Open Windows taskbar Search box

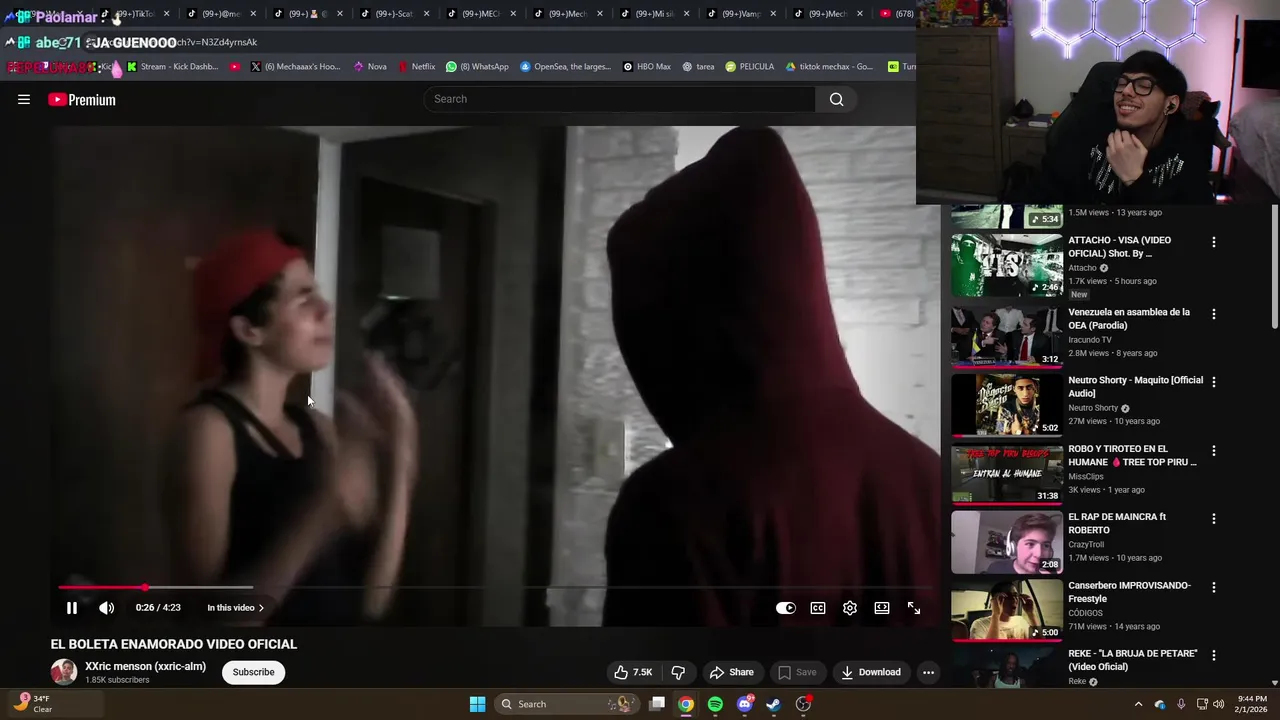[567, 704]
